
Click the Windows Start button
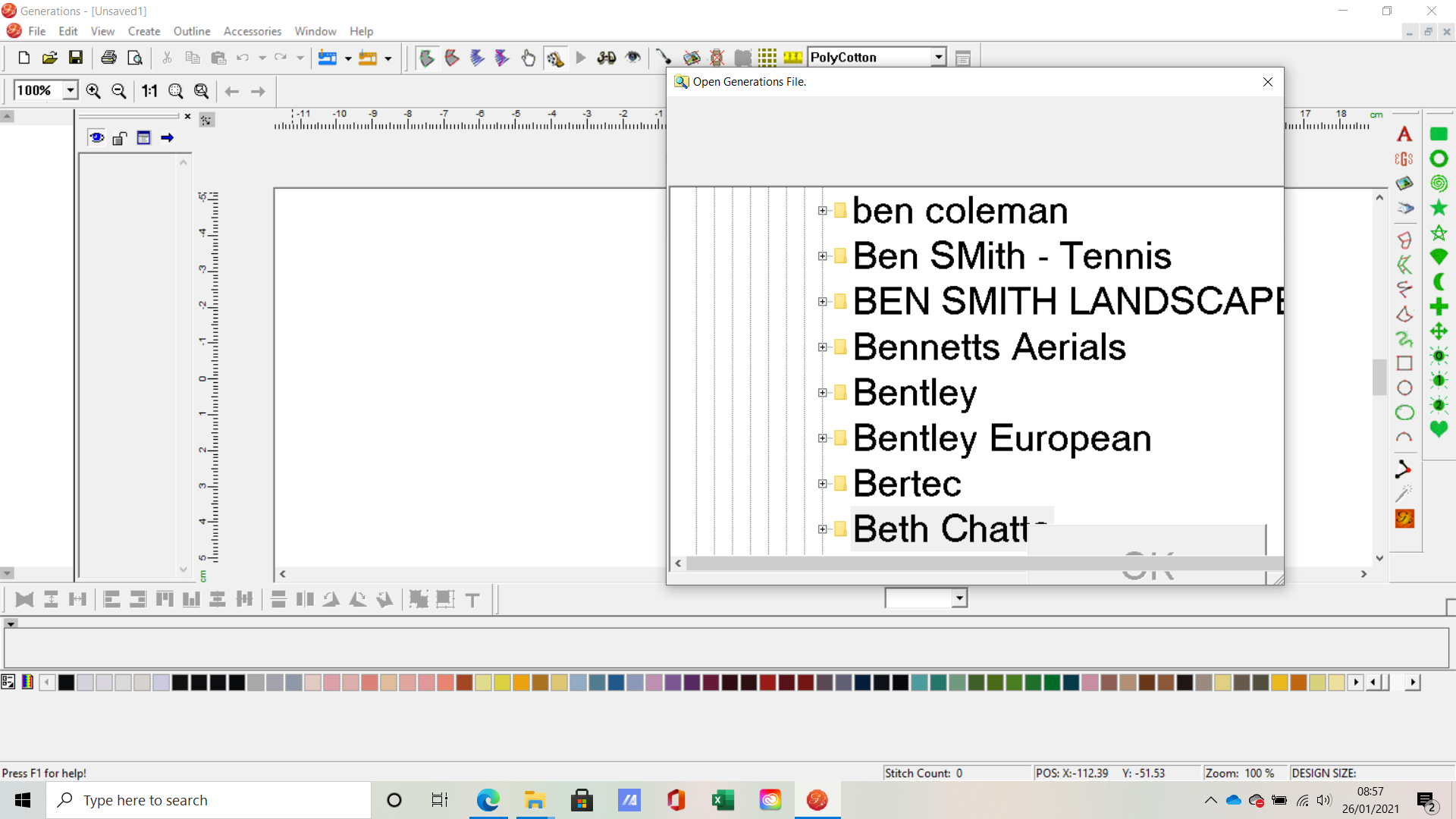click(x=23, y=800)
